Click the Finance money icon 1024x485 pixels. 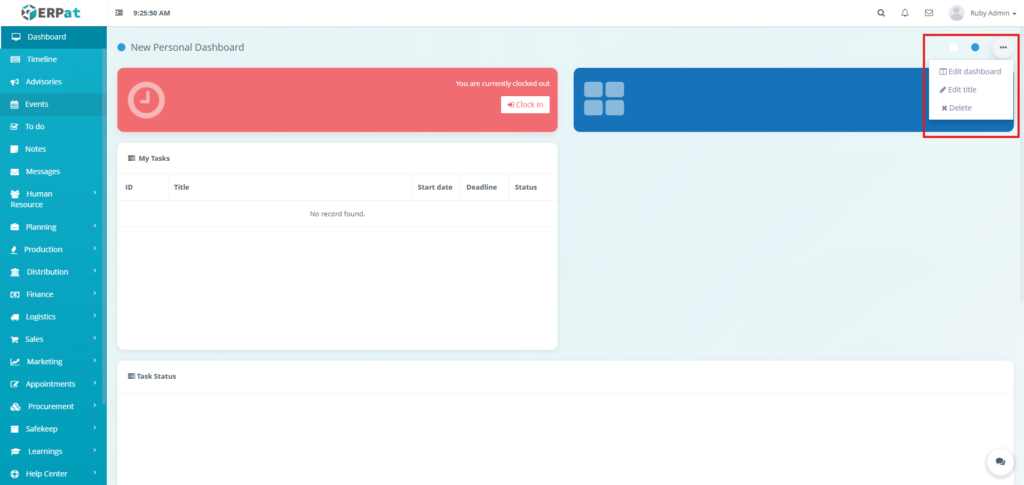tap(15, 294)
